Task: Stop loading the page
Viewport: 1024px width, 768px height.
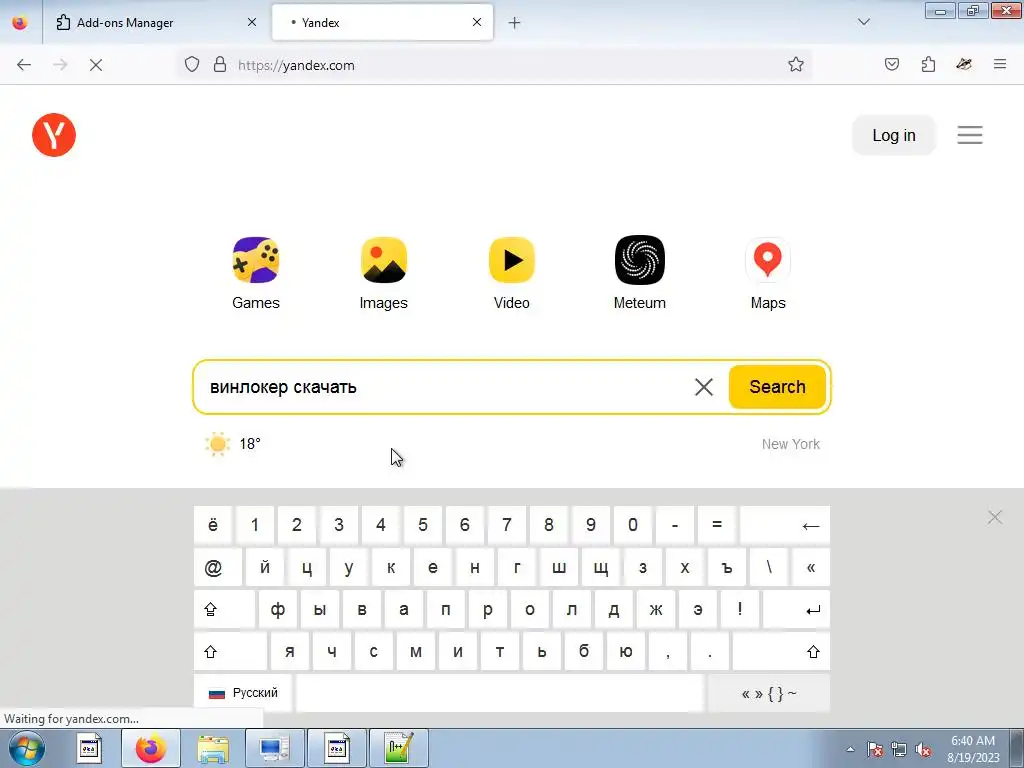Action: [x=96, y=65]
